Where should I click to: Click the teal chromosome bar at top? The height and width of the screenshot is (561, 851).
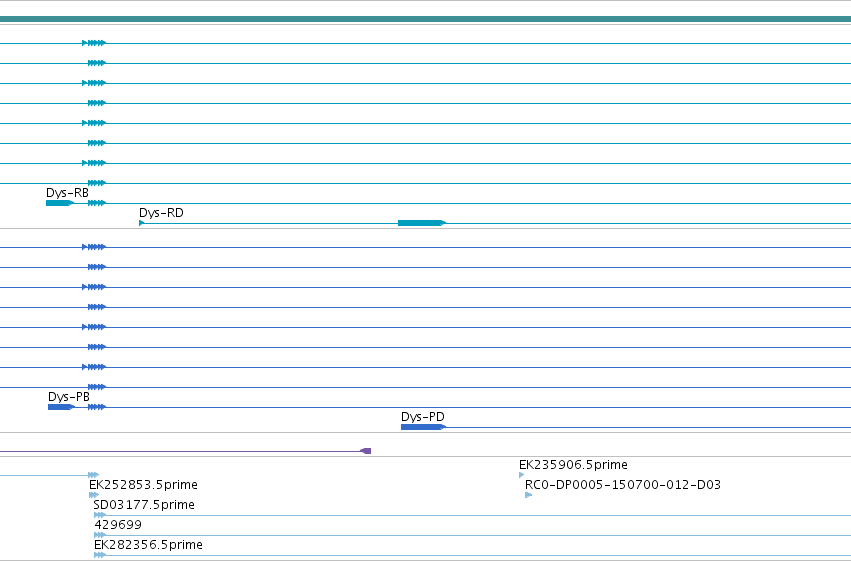pyautogui.click(x=426, y=19)
